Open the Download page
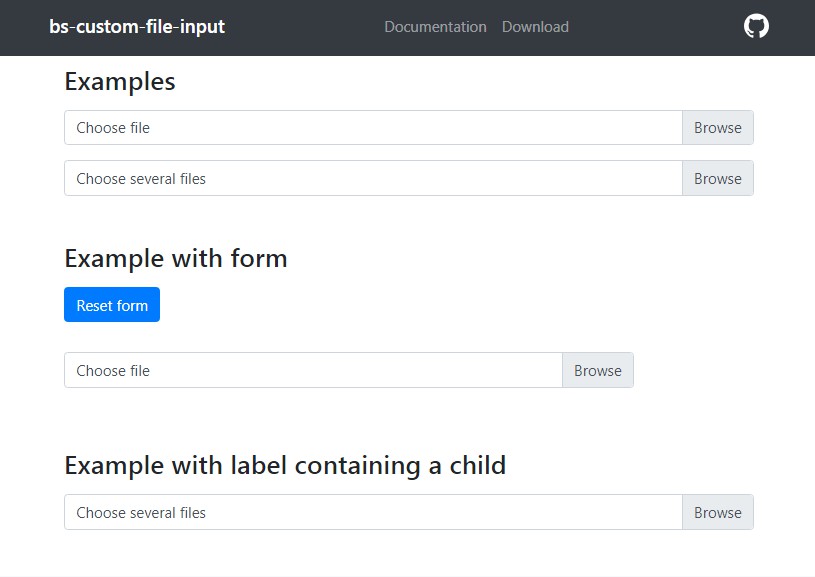The height and width of the screenshot is (577, 815). click(535, 27)
